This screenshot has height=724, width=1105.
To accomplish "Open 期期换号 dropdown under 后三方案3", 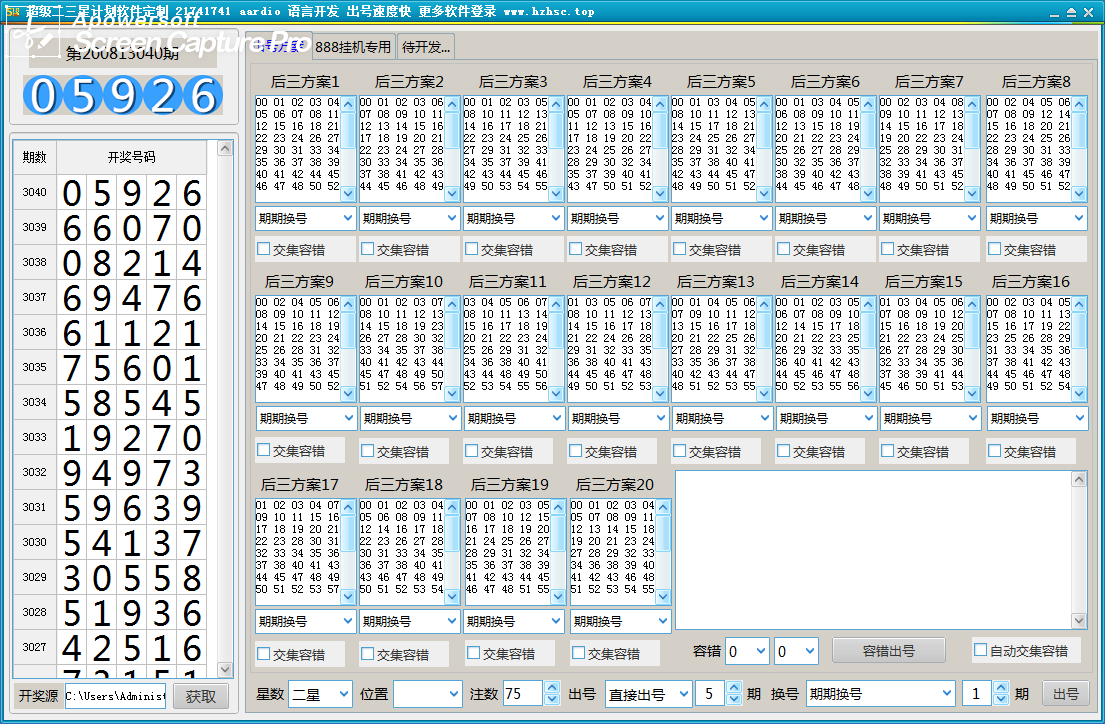I will tap(513, 219).
